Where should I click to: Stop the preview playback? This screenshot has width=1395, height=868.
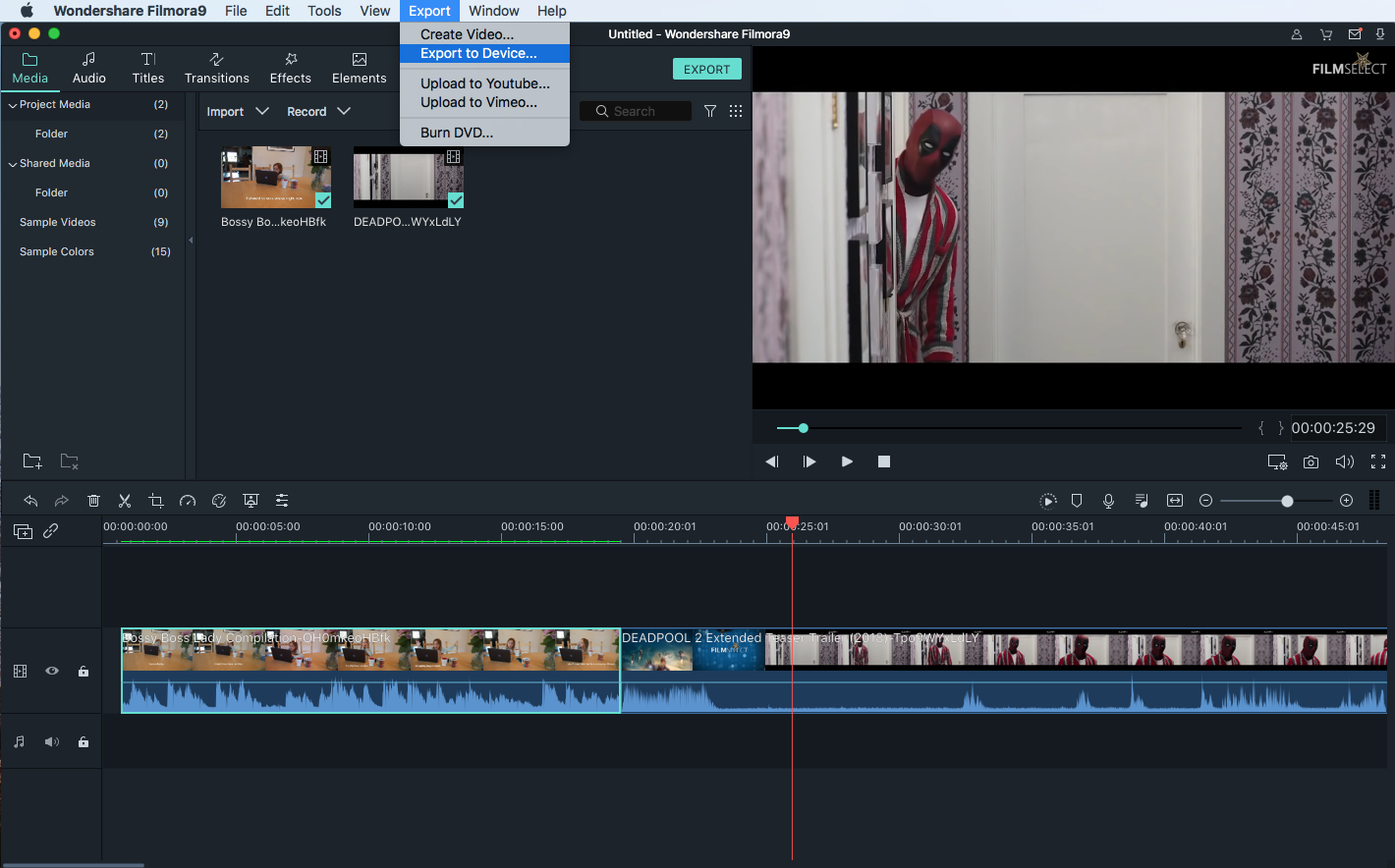coord(884,461)
